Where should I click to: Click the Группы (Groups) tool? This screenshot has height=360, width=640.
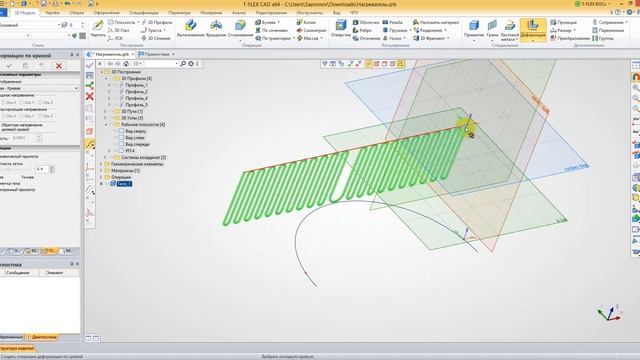coord(603,38)
